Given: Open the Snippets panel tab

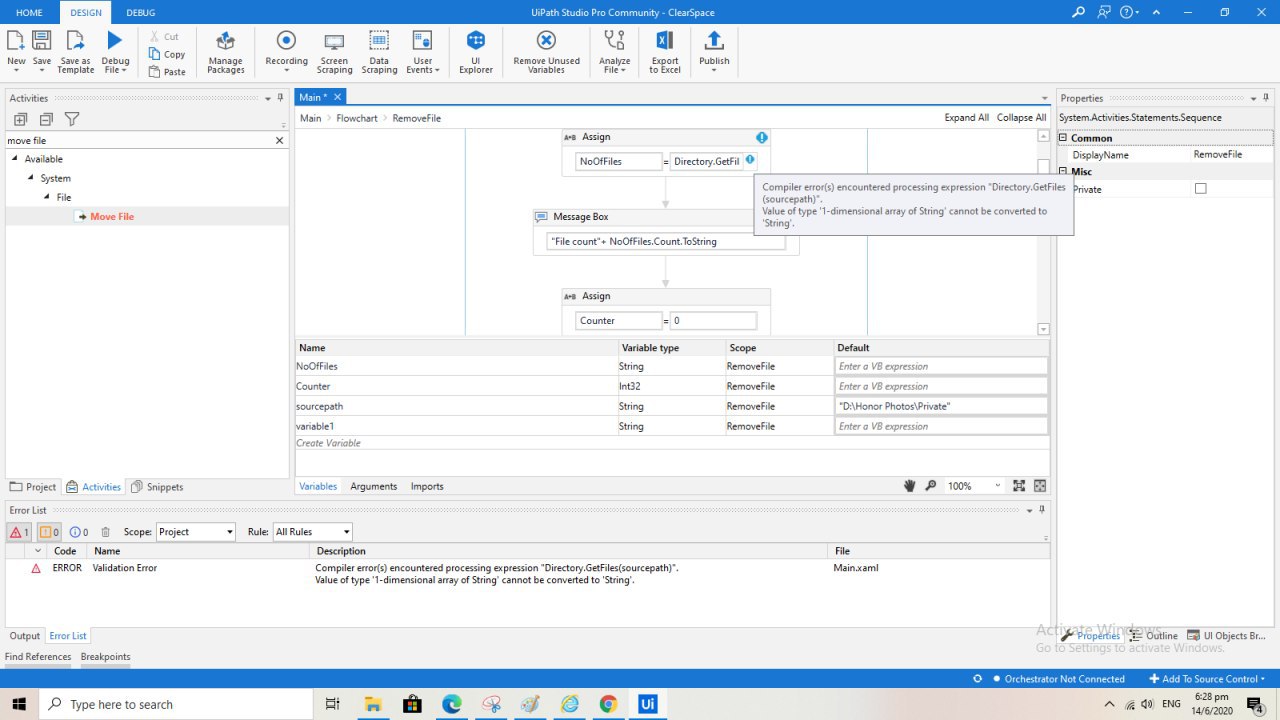Looking at the screenshot, I should pyautogui.click(x=157, y=487).
